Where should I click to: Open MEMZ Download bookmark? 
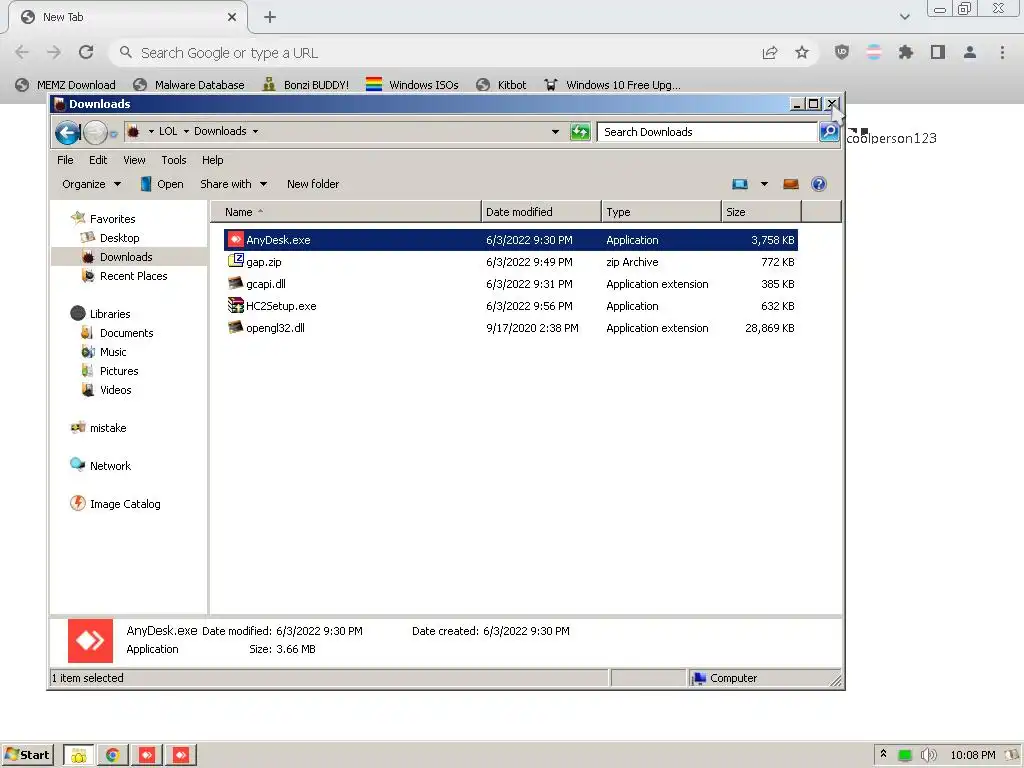point(65,85)
